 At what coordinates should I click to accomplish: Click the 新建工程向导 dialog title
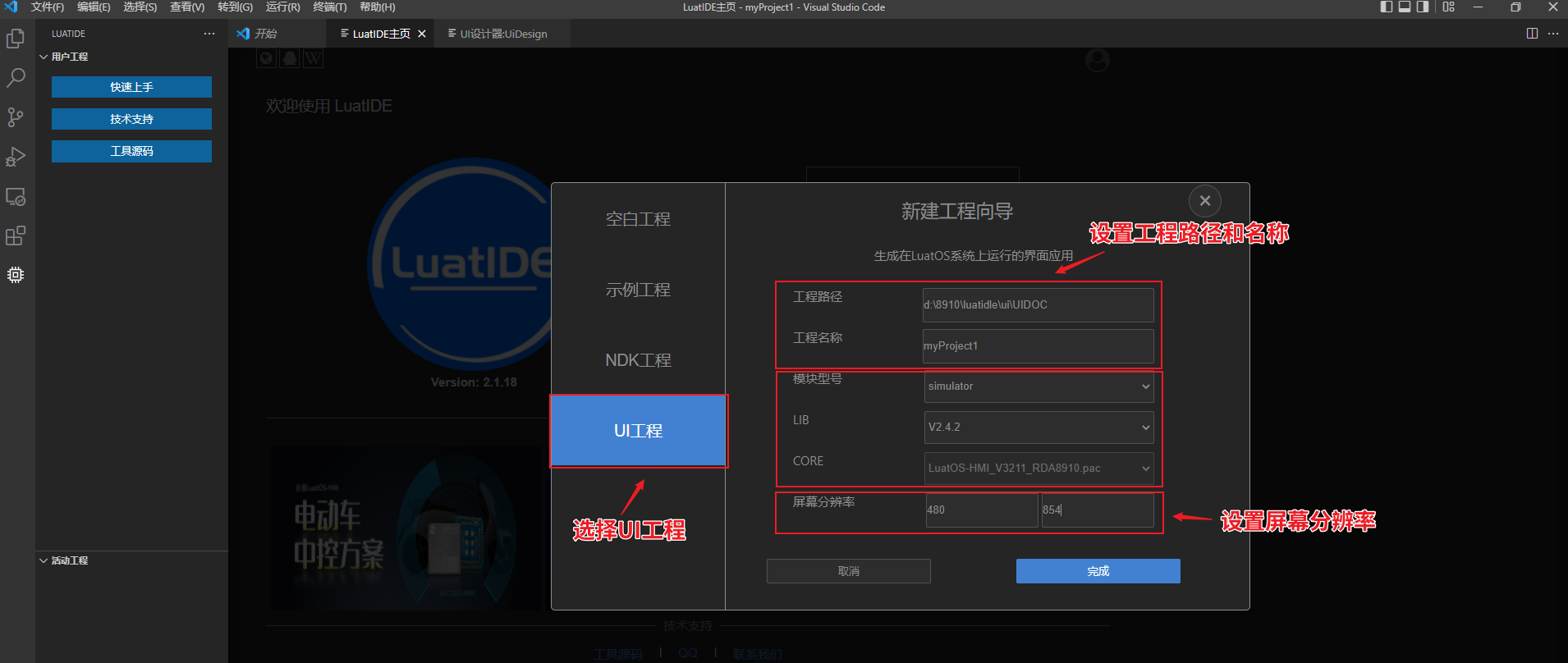(x=957, y=212)
